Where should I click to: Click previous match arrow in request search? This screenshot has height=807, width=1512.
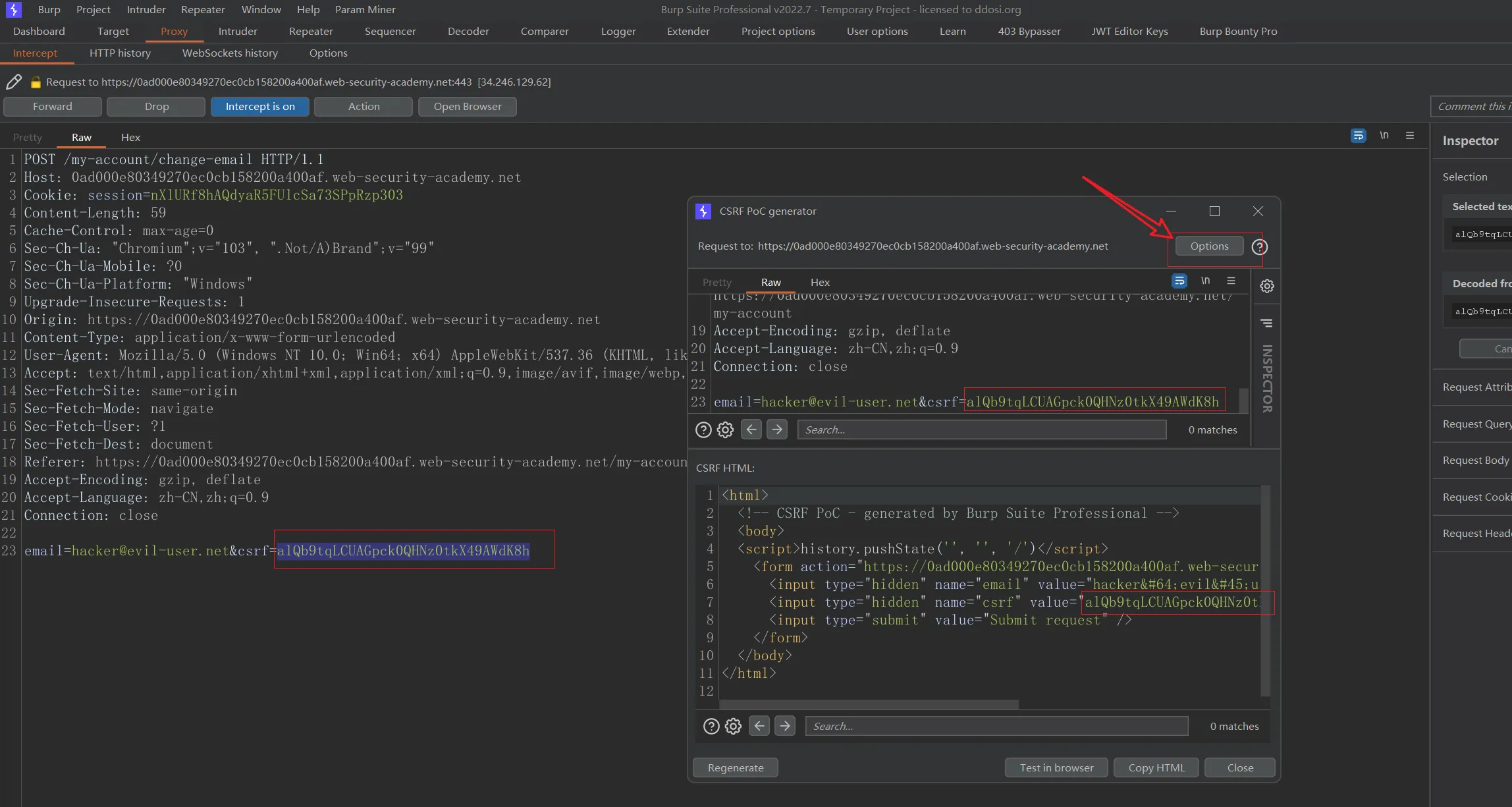pos(751,430)
